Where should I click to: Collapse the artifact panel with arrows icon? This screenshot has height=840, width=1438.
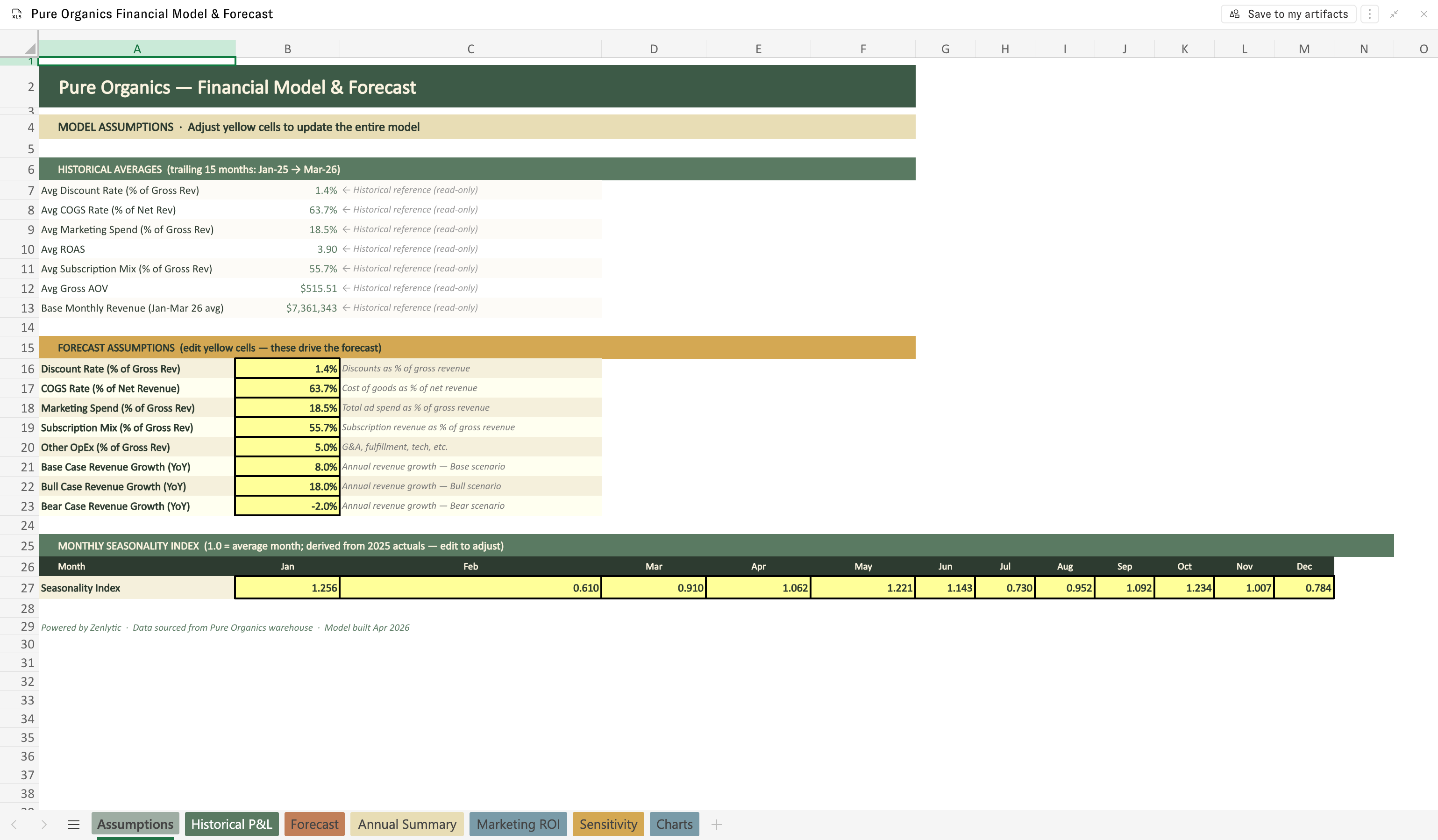coord(1394,14)
